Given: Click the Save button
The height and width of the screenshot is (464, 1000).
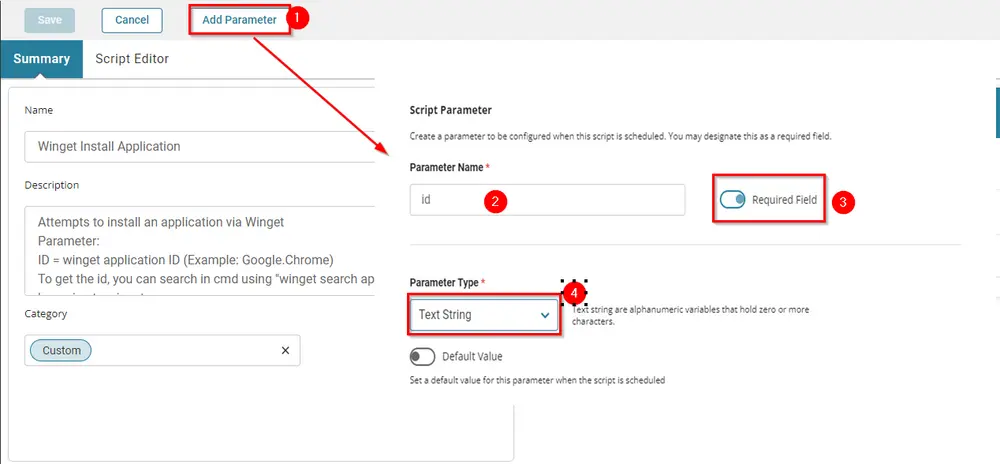Looking at the screenshot, I should point(50,20).
